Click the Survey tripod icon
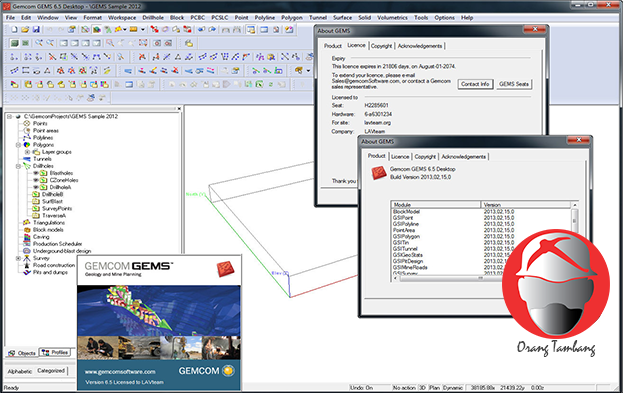 27,258
